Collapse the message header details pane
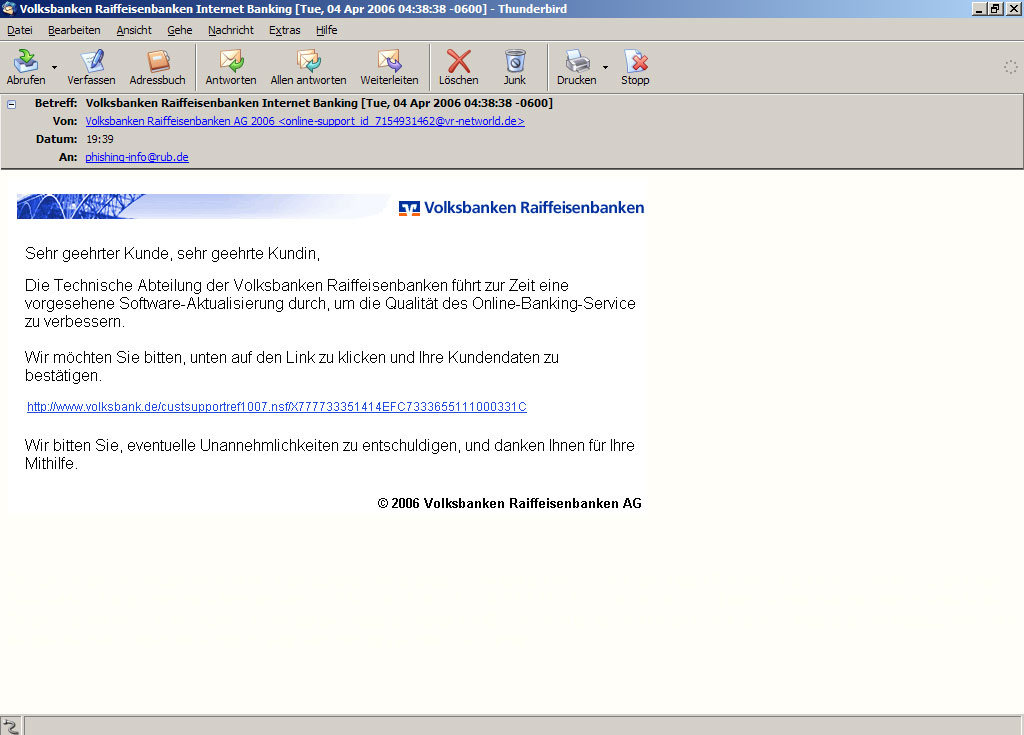Image resolution: width=1024 pixels, height=735 pixels. tap(10, 103)
